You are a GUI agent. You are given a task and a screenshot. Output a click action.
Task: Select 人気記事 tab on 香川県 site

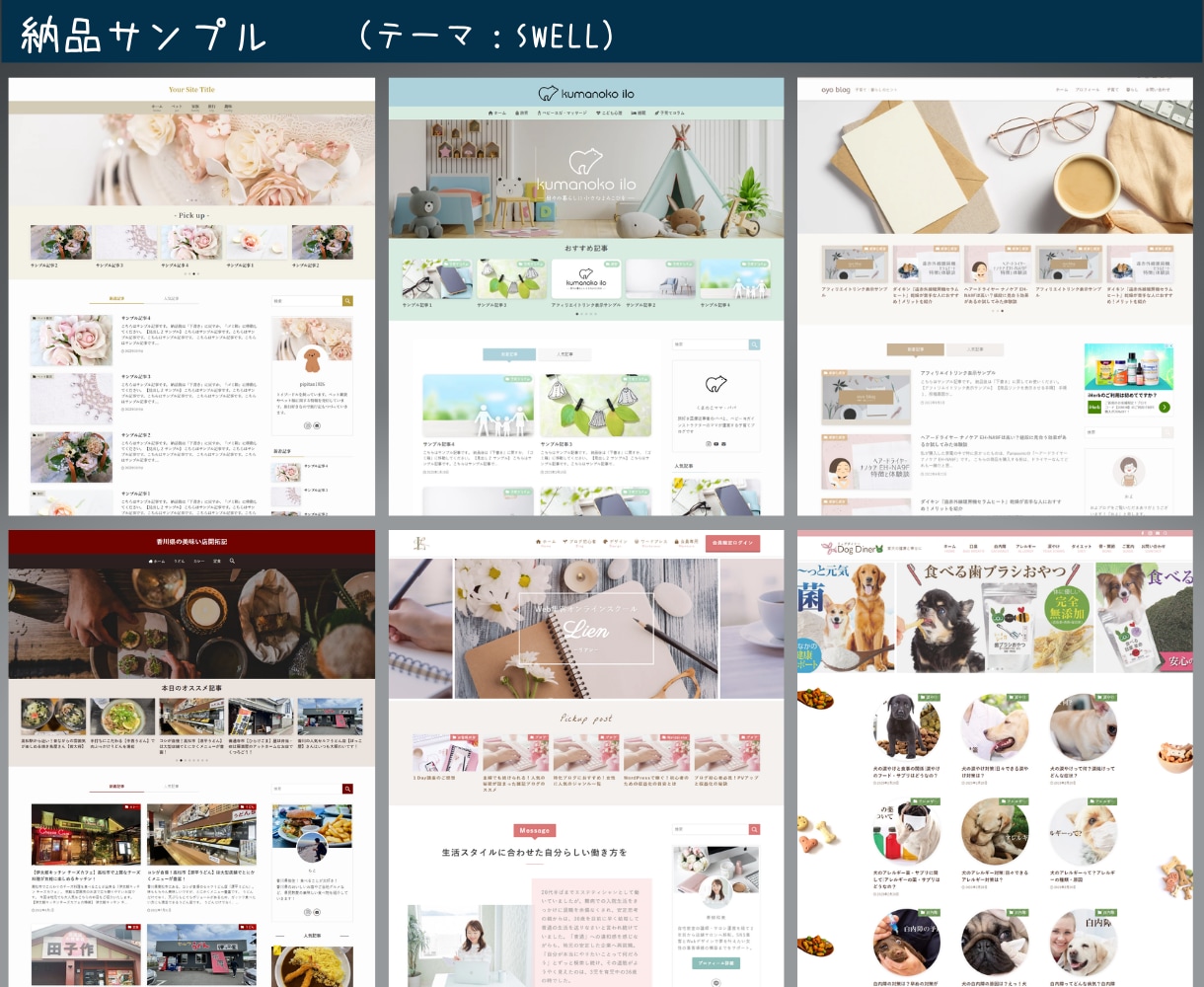[x=171, y=787]
